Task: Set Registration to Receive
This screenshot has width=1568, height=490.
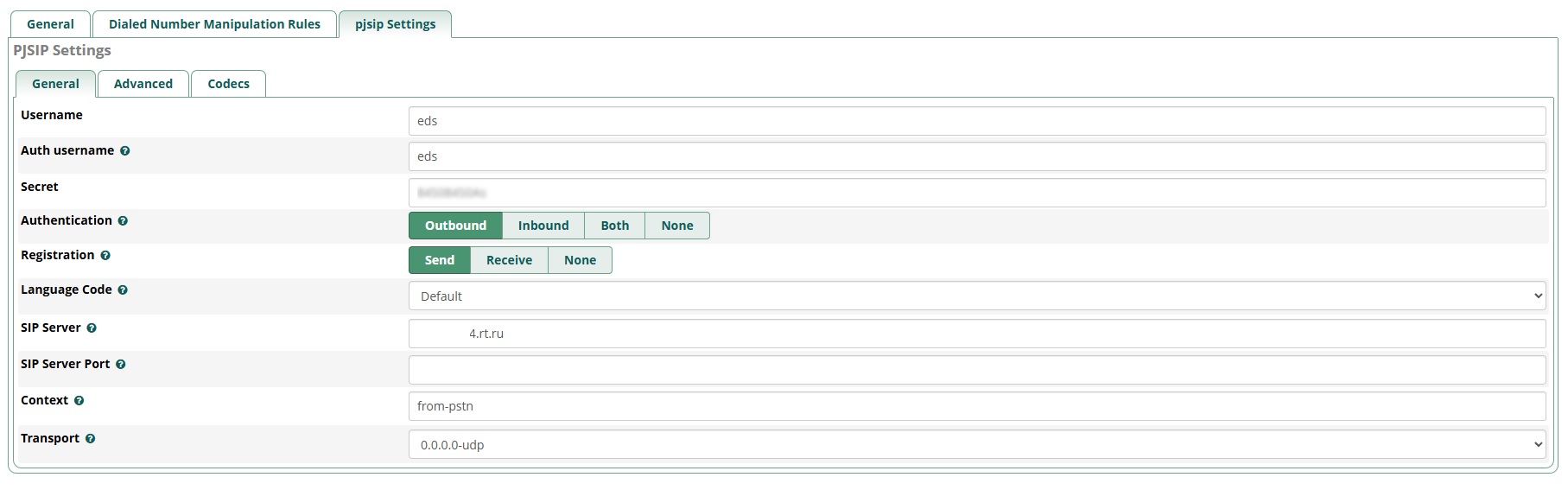Action: tap(509, 260)
